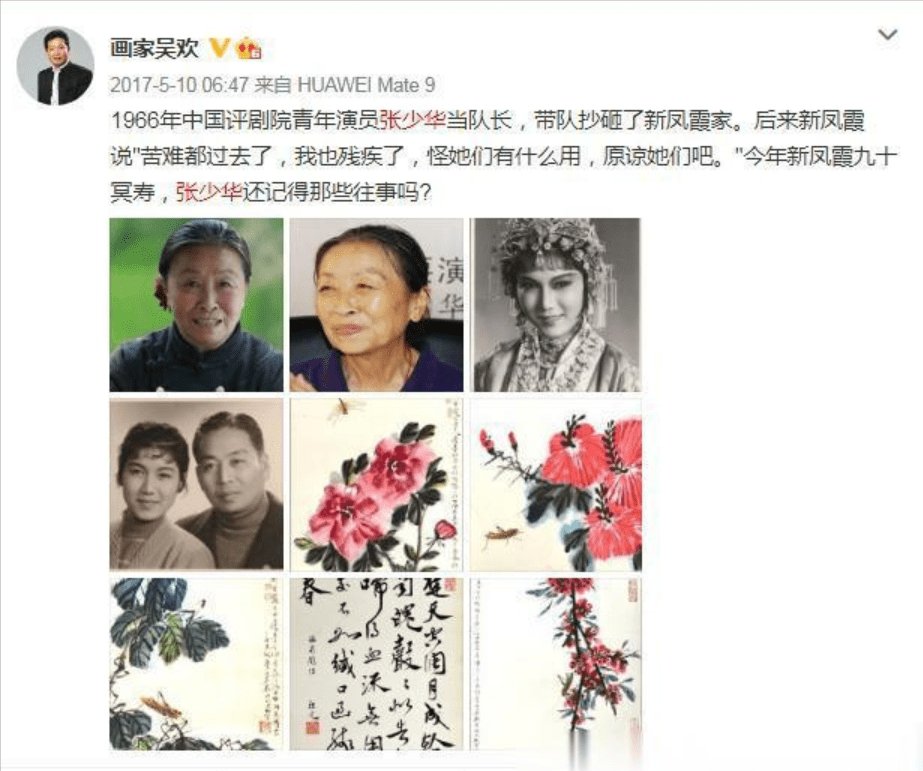Image resolution: width=923 pixels, height=771 pixels.
Task: Open the vintage couple portrait photo
Action: [x=196, y=484]
